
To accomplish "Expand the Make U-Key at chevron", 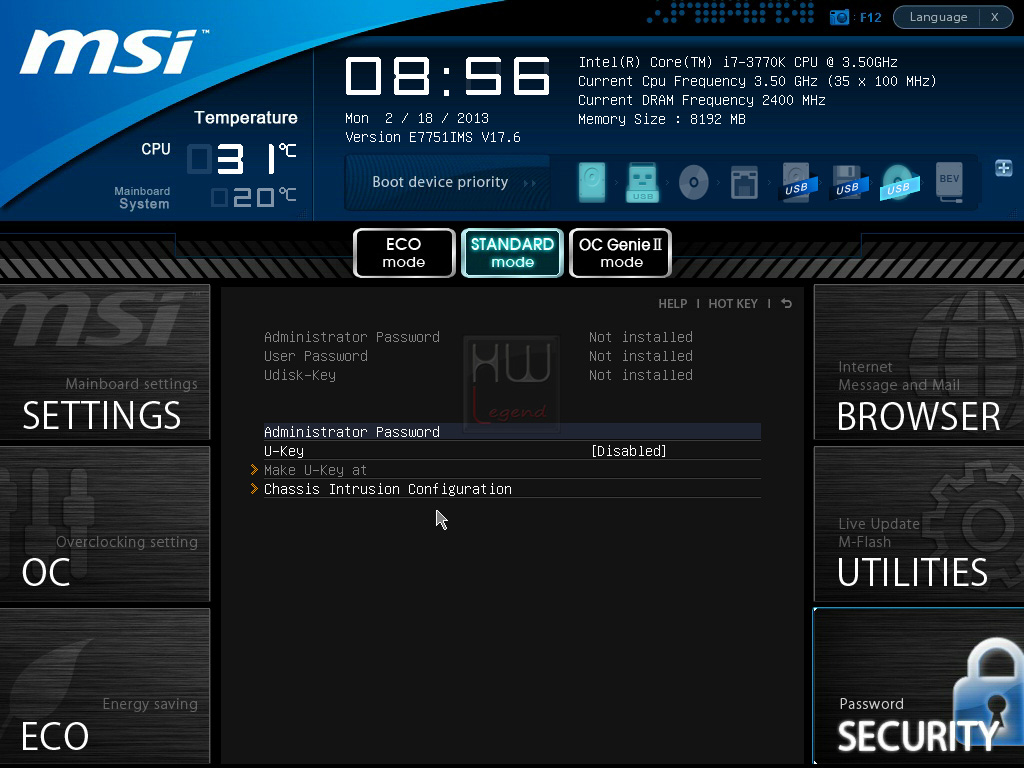I will pyautogui.click(x=254, y=470).
